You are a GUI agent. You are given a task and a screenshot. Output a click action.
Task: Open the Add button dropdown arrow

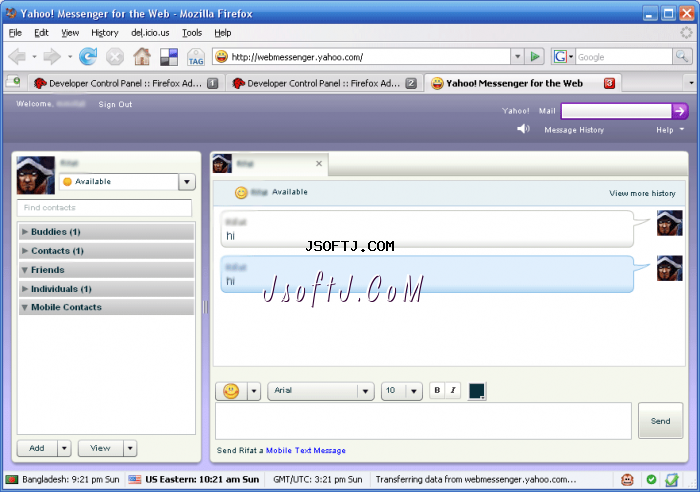(x=64, y=448)
